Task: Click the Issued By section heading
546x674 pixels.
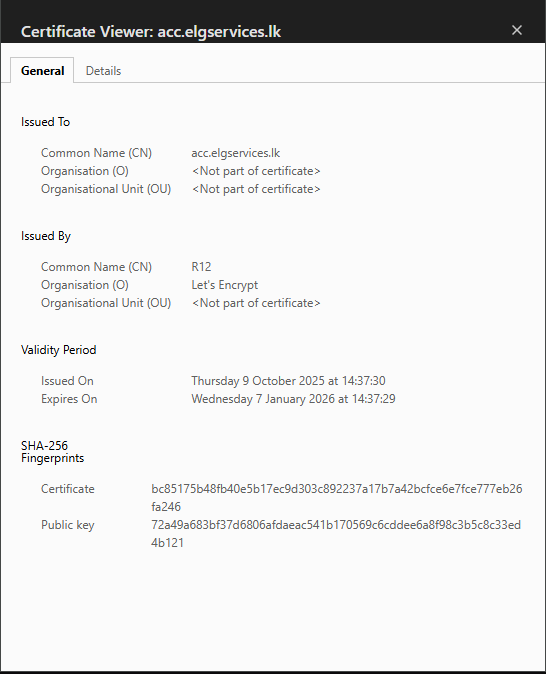Action: pos(46,236)
